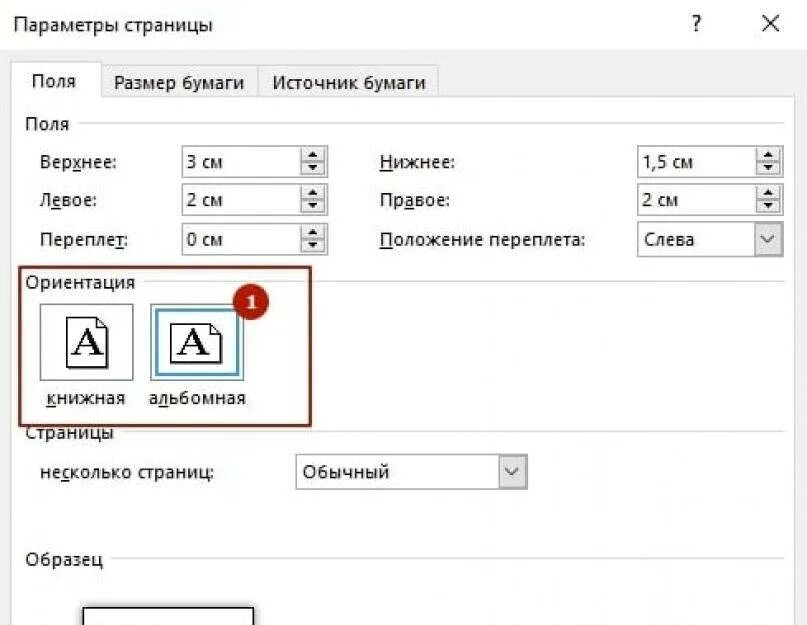Select the книжная portrait orientation icon

(86, 342)
